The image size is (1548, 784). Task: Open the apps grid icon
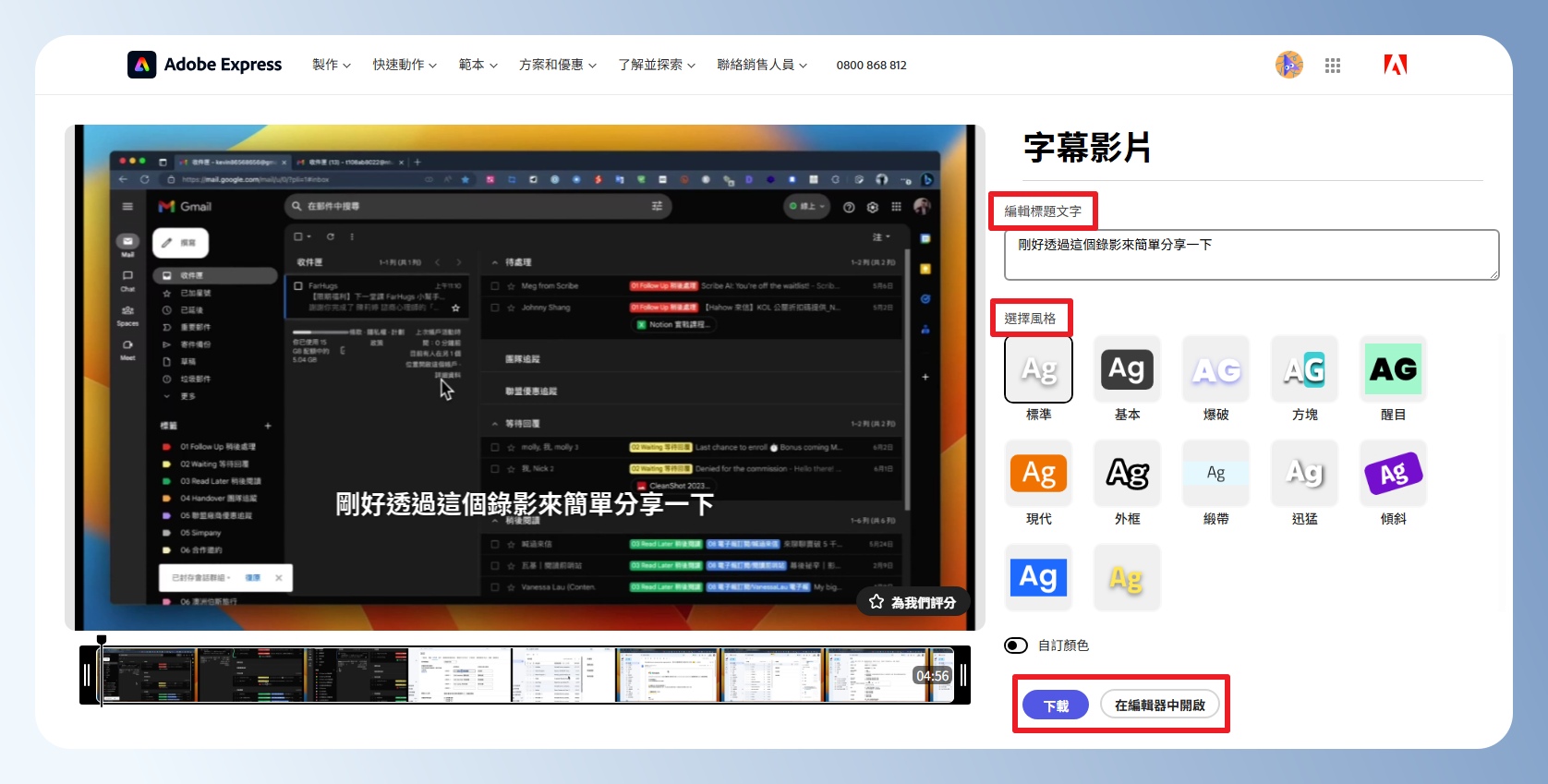(x=1332, y=66)
